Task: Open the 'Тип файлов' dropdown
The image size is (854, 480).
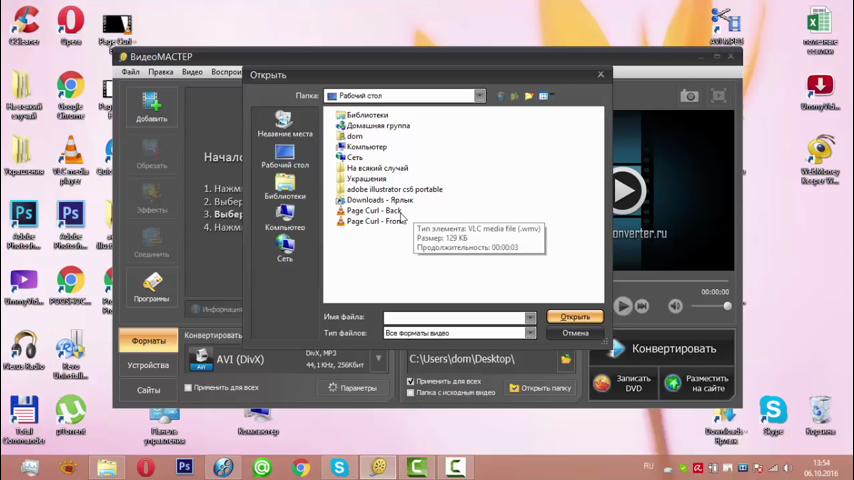Action: [530, 333]
